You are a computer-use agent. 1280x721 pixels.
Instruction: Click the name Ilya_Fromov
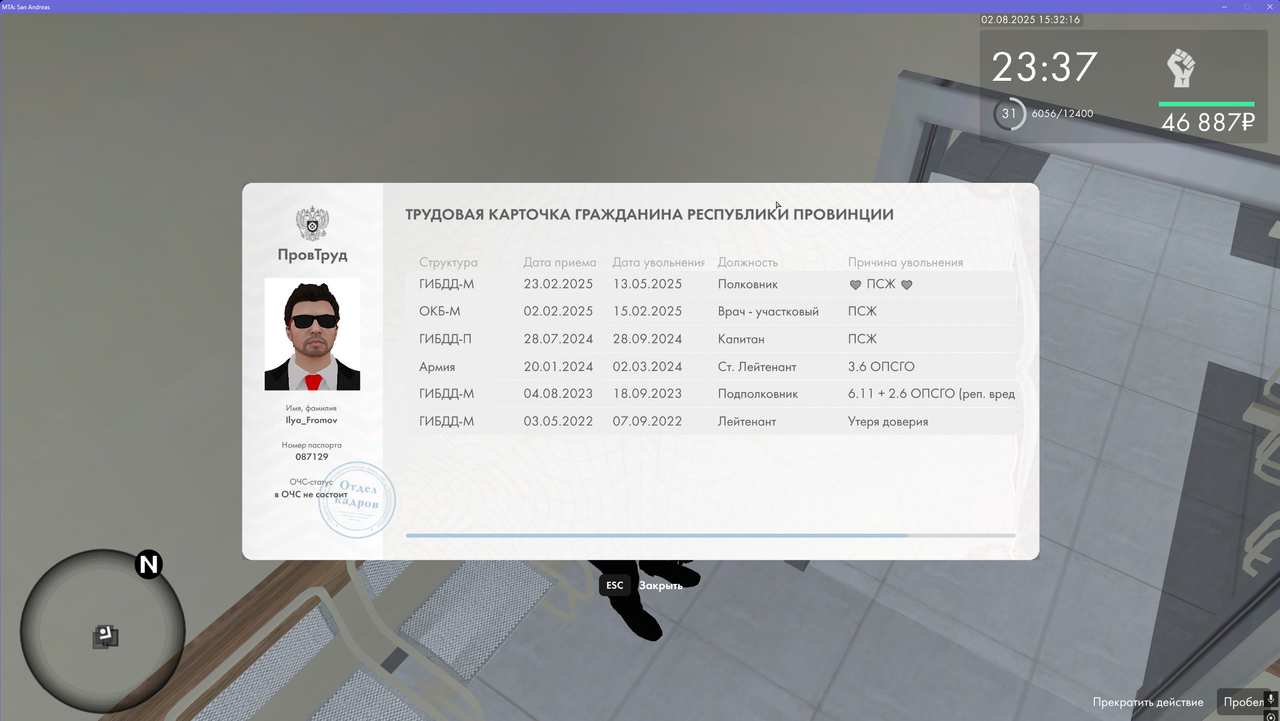coord(312,420)
